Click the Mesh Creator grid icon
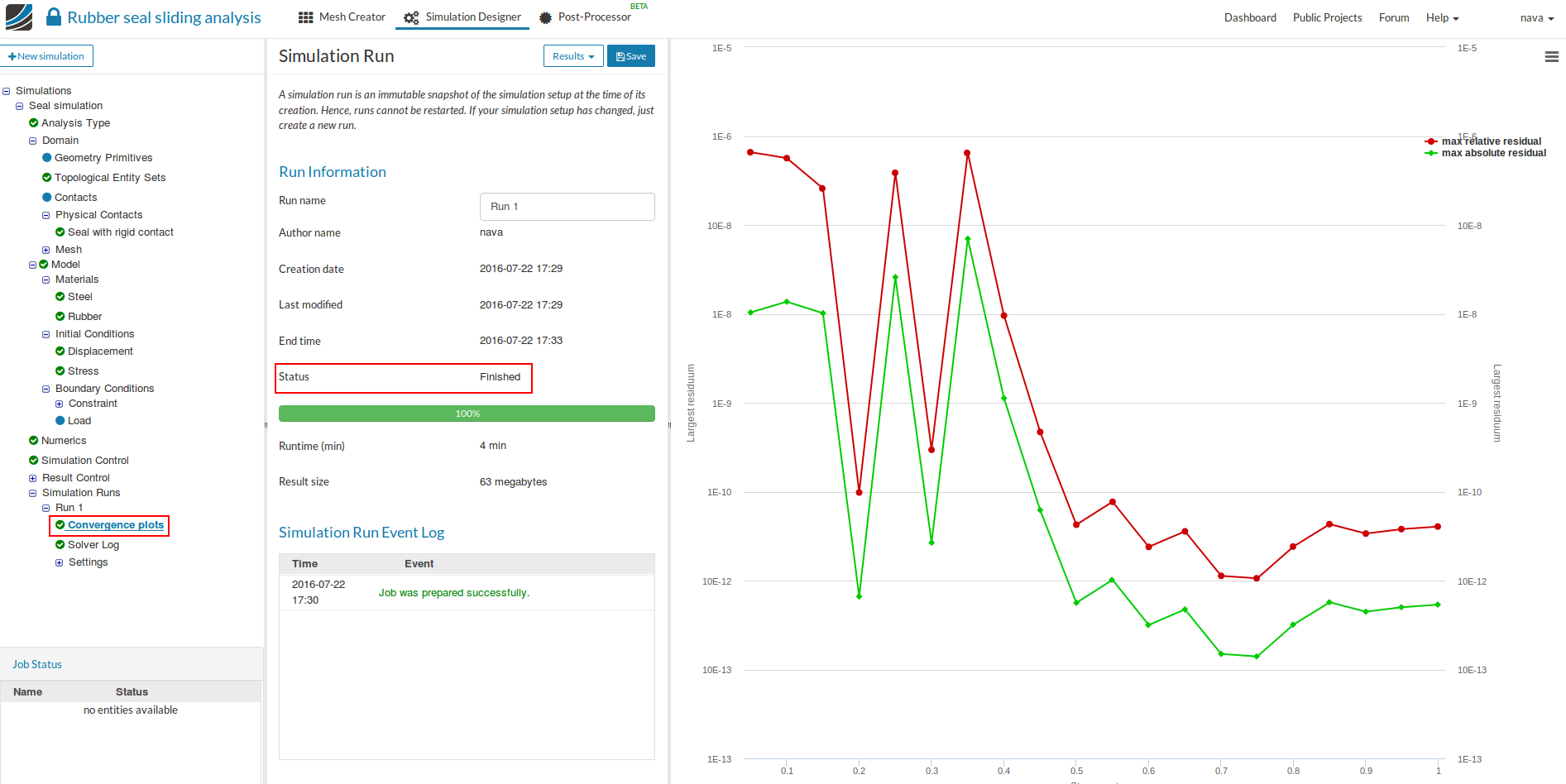 click(306, 17)
